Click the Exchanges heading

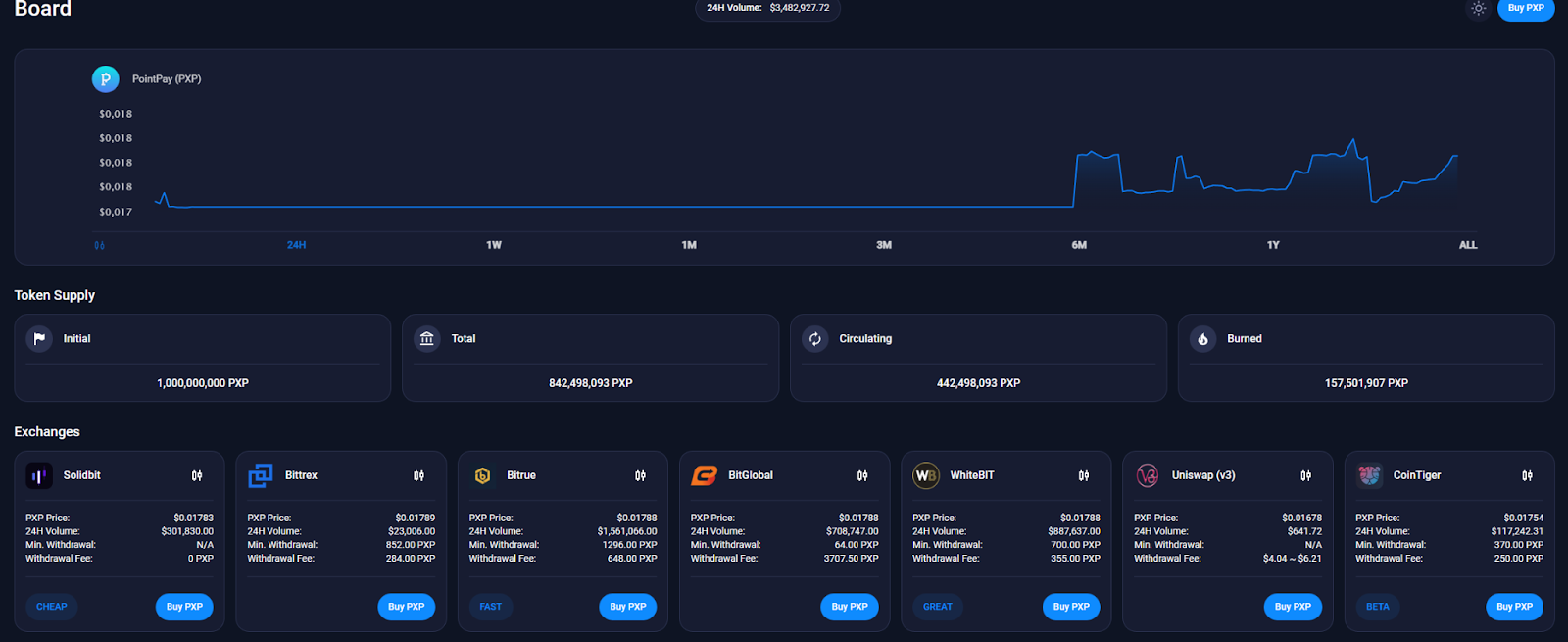(47, 432)
